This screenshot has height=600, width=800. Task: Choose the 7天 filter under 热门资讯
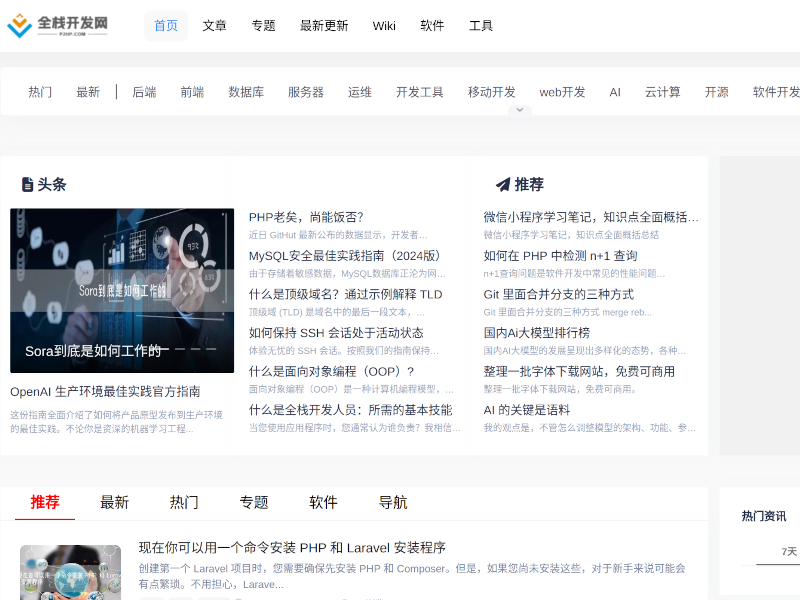(x=789, y=551)
